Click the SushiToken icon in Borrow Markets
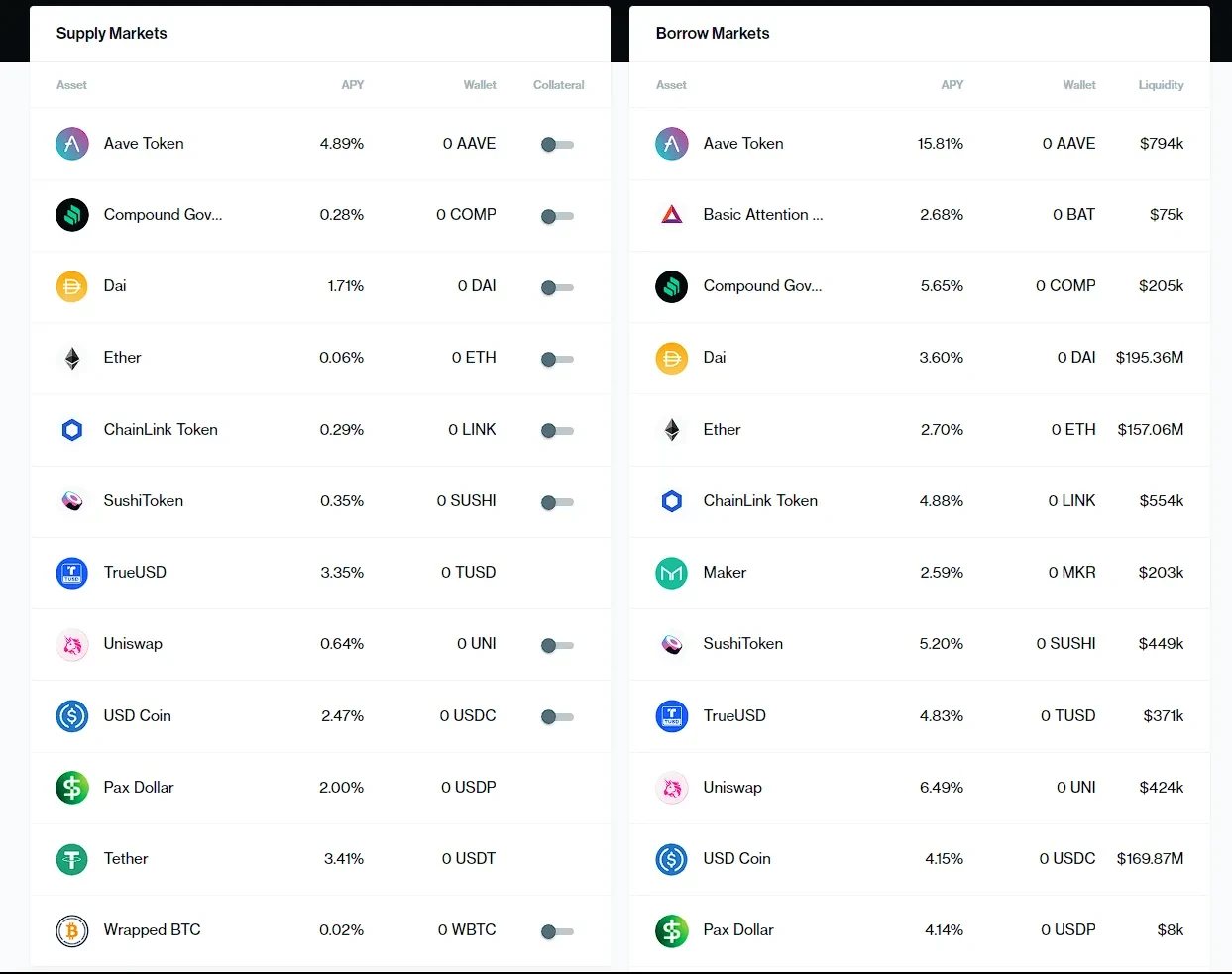This screenshot has height=974, width=1232. (672, 644)
